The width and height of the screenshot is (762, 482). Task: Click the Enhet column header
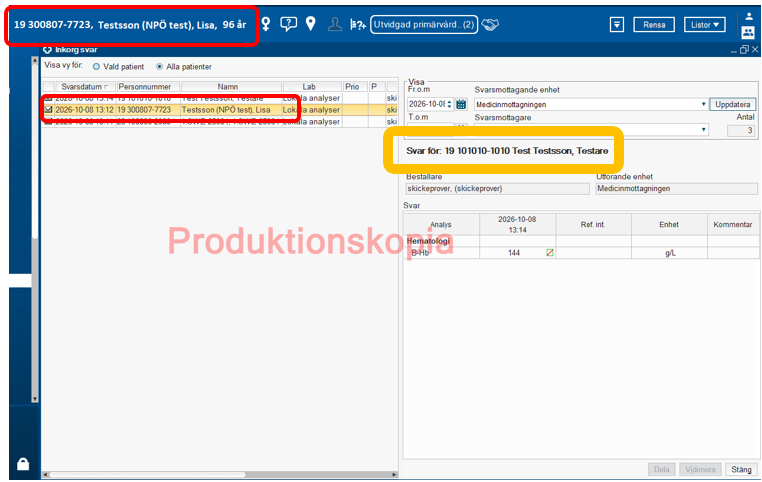coord(669,224)
